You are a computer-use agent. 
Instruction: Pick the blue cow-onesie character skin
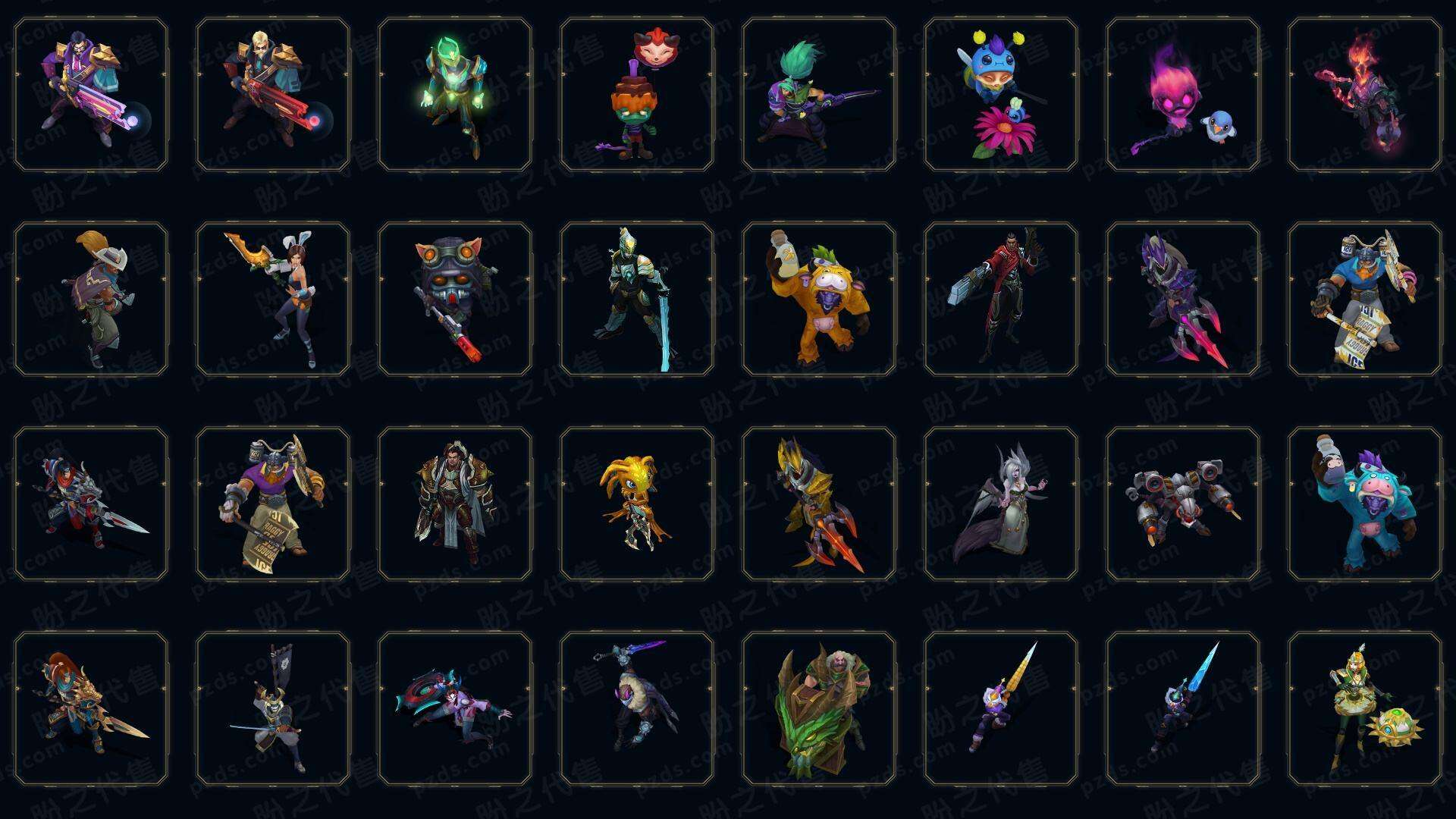[x=1365, y=504]
